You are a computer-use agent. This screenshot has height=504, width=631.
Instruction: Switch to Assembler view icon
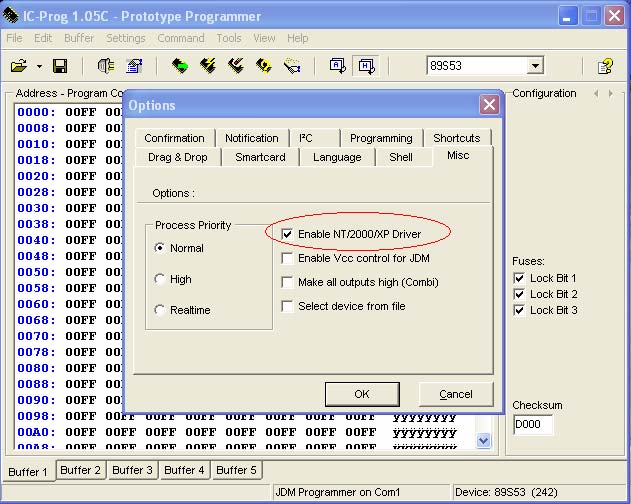point(337,66)
